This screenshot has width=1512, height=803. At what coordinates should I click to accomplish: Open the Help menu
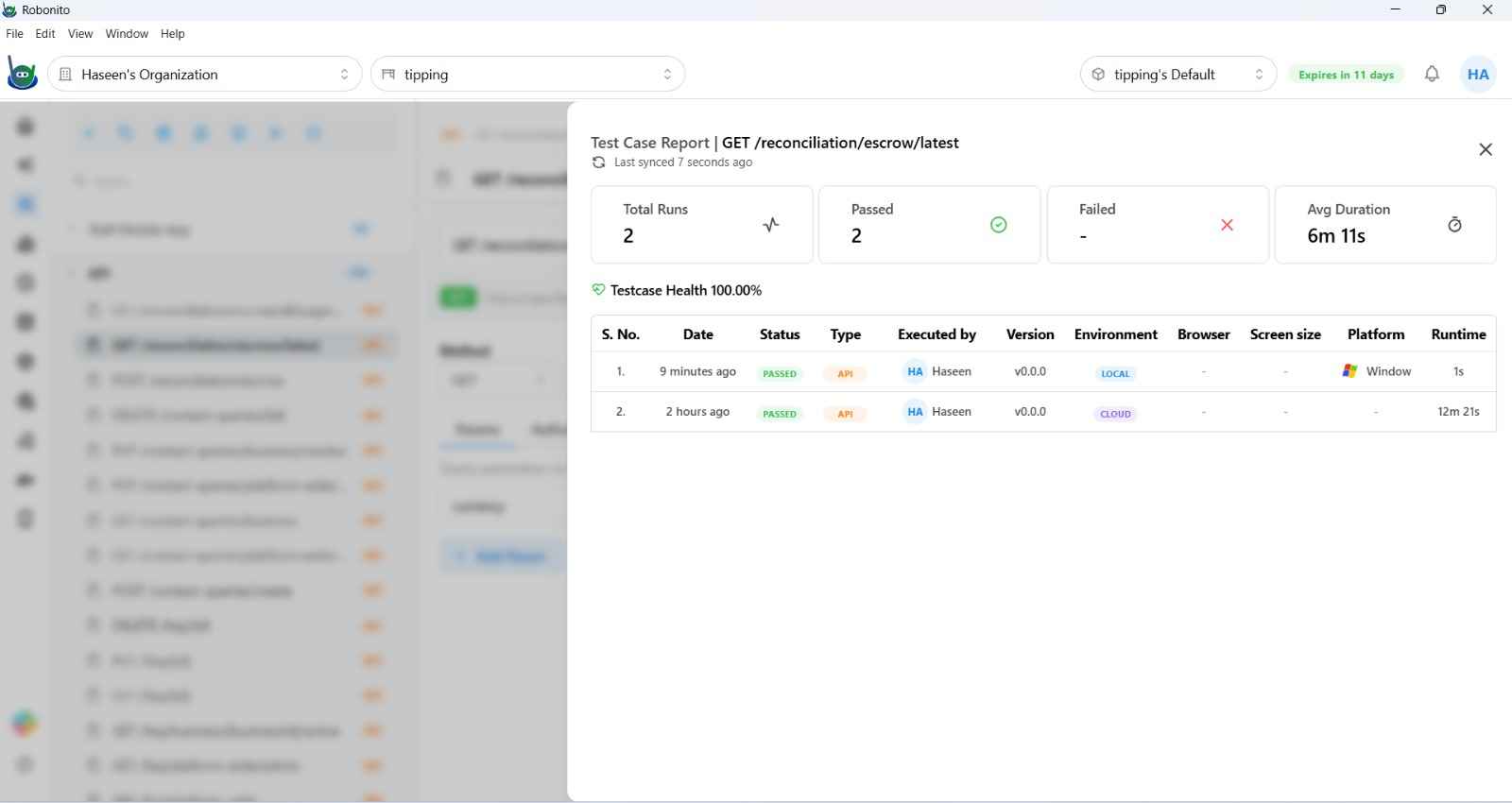(x=173, y=33)
